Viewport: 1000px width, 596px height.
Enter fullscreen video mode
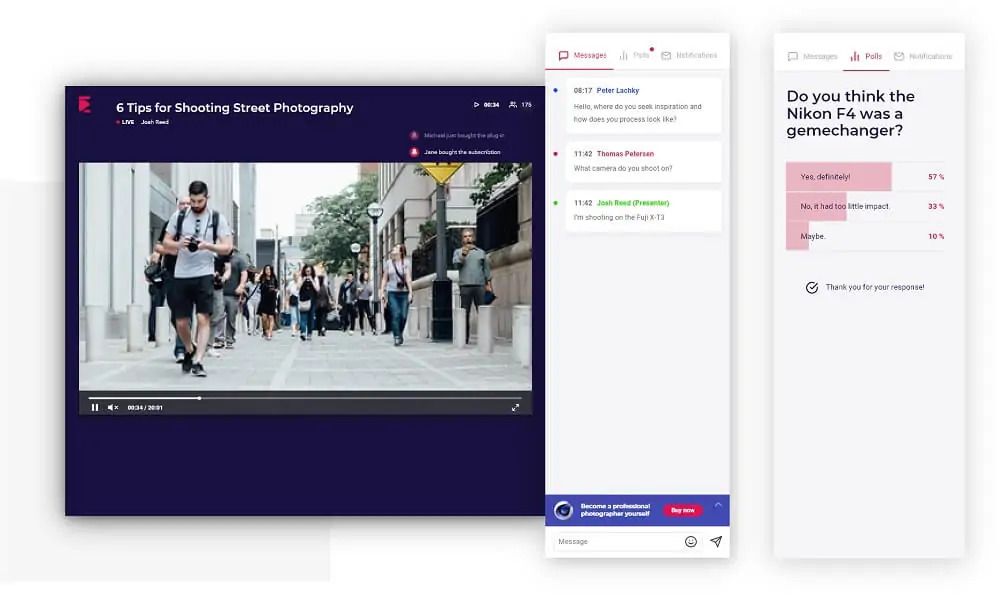[515, 407]
